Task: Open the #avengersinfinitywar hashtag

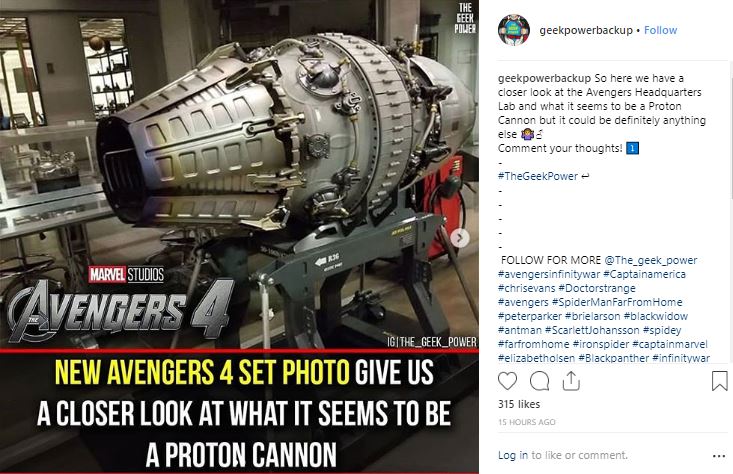Action: (x=549, y=274)
